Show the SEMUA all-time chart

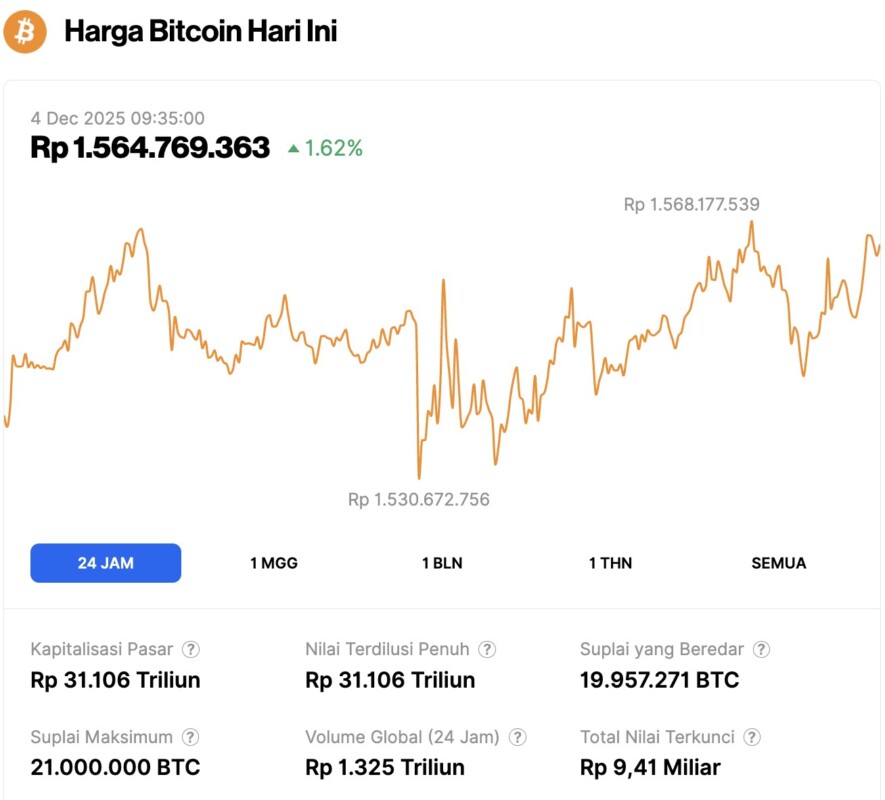(778, 563)
